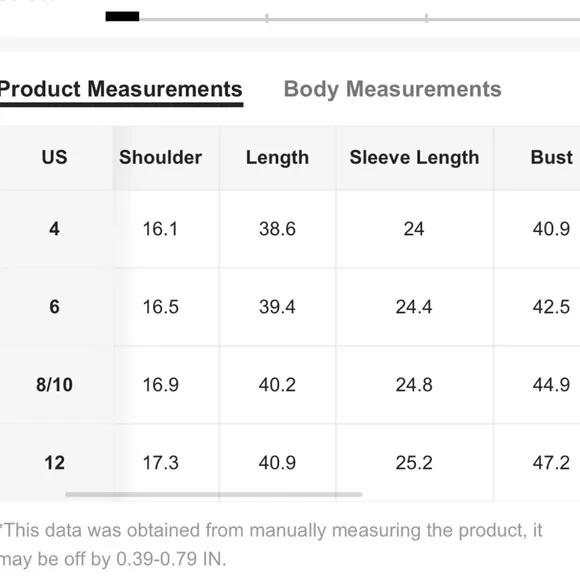Click the Bust column header
The width and height of the screenshot is (580, 580).
[552, 158]
